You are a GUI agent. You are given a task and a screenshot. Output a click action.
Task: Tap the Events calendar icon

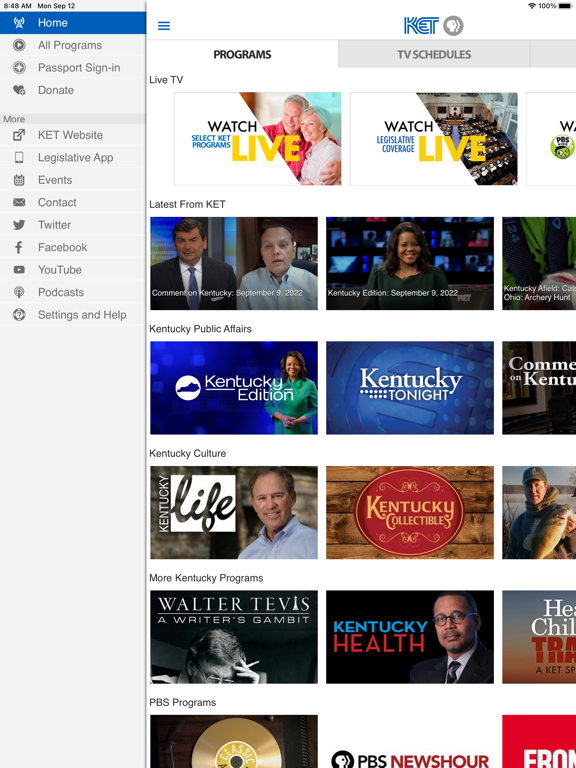[x=19, y=180]
